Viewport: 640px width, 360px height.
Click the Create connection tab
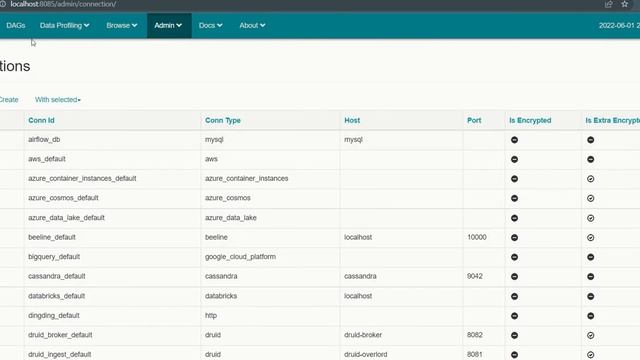[x=9, y=100]
